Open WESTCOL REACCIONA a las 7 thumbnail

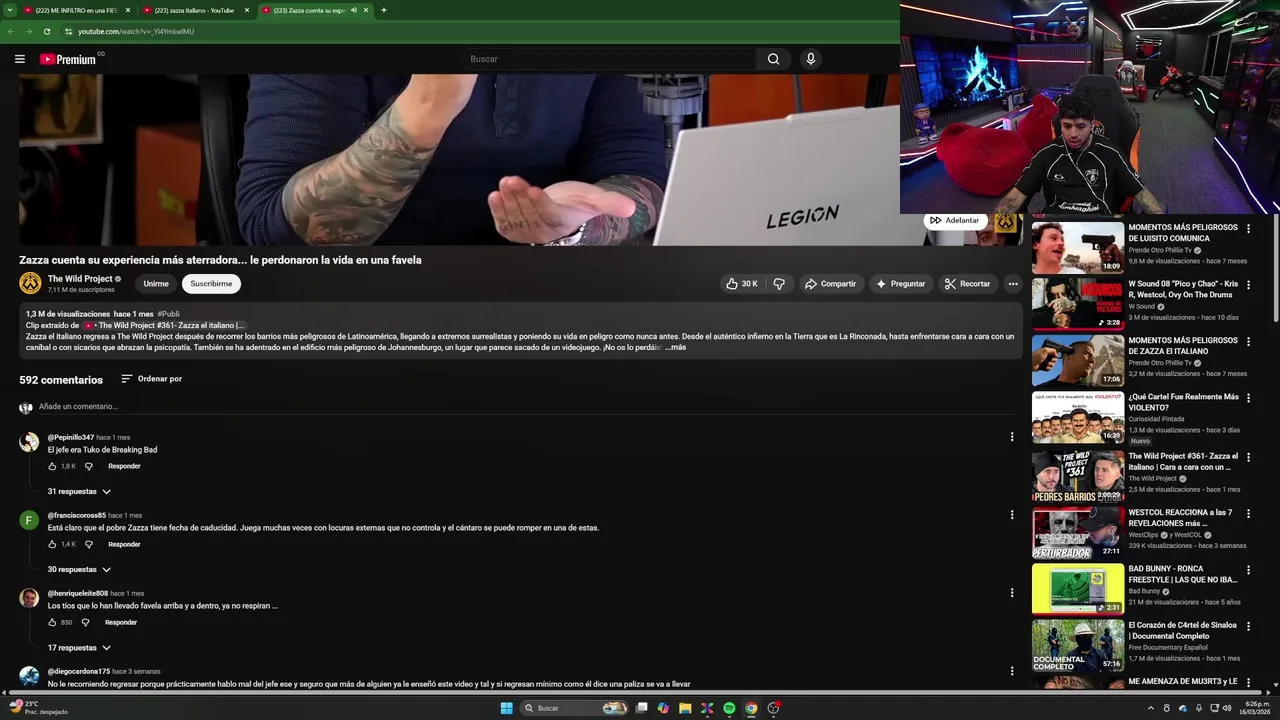pos(1078,532)
